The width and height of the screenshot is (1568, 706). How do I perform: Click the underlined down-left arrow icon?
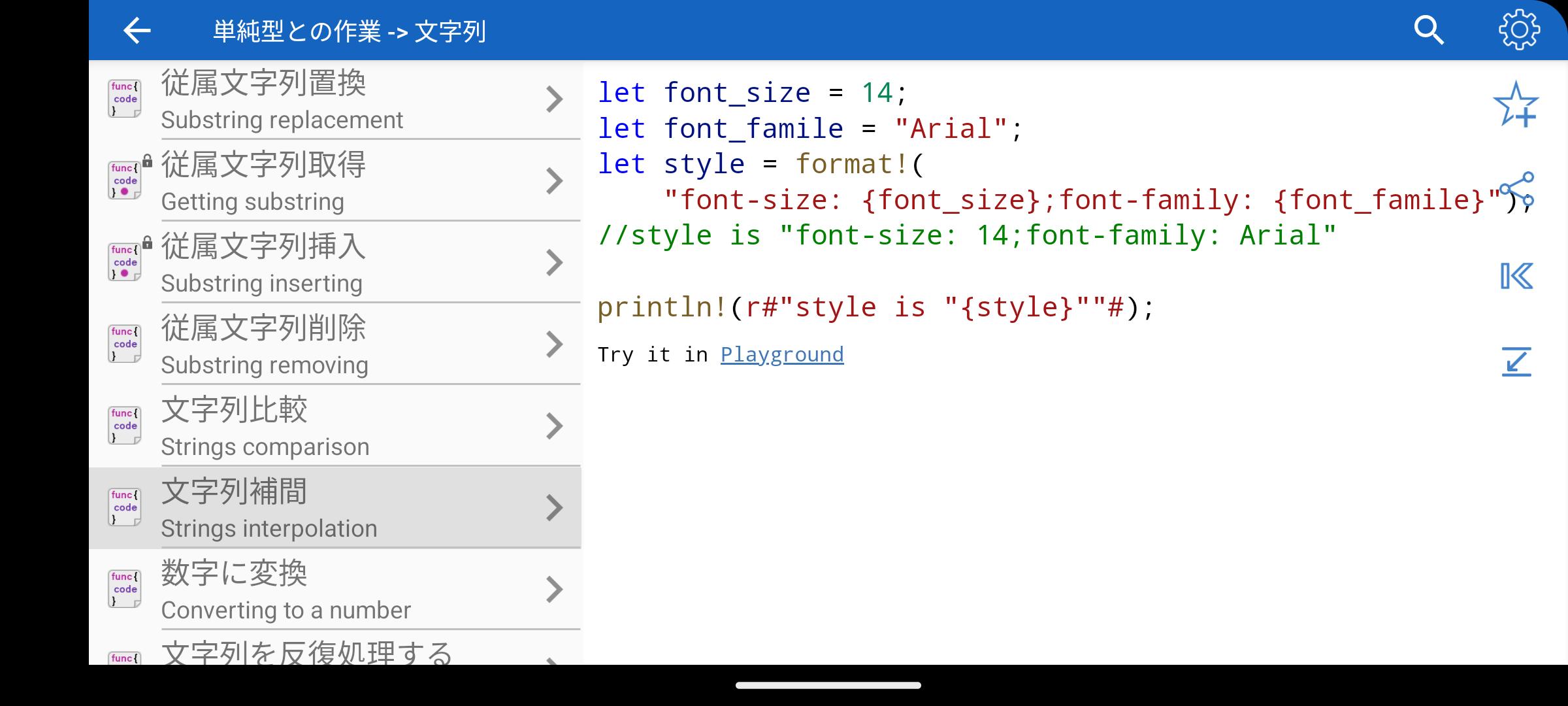pos(1516,361)
